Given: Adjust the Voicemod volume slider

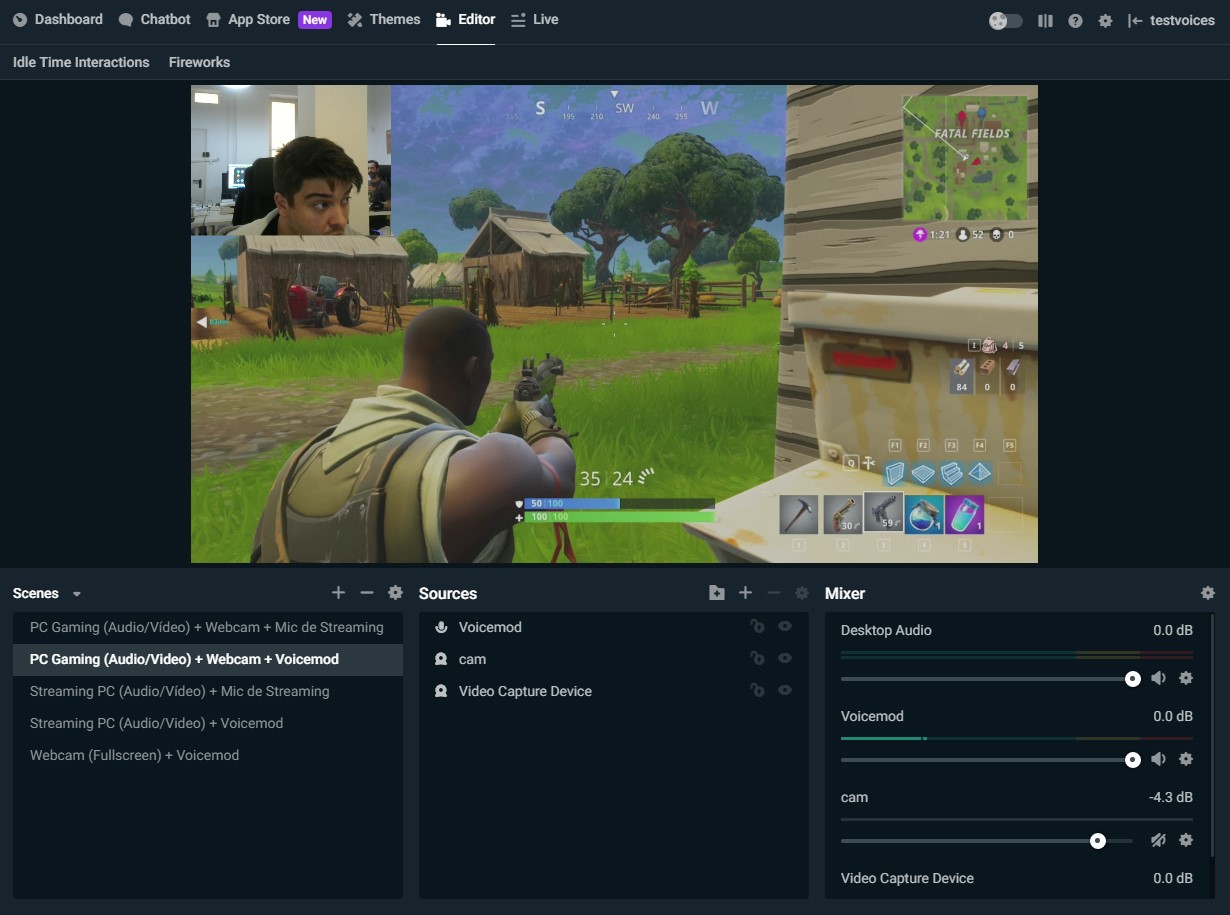Looking at the screenshot, I should (x=987, y=759).
